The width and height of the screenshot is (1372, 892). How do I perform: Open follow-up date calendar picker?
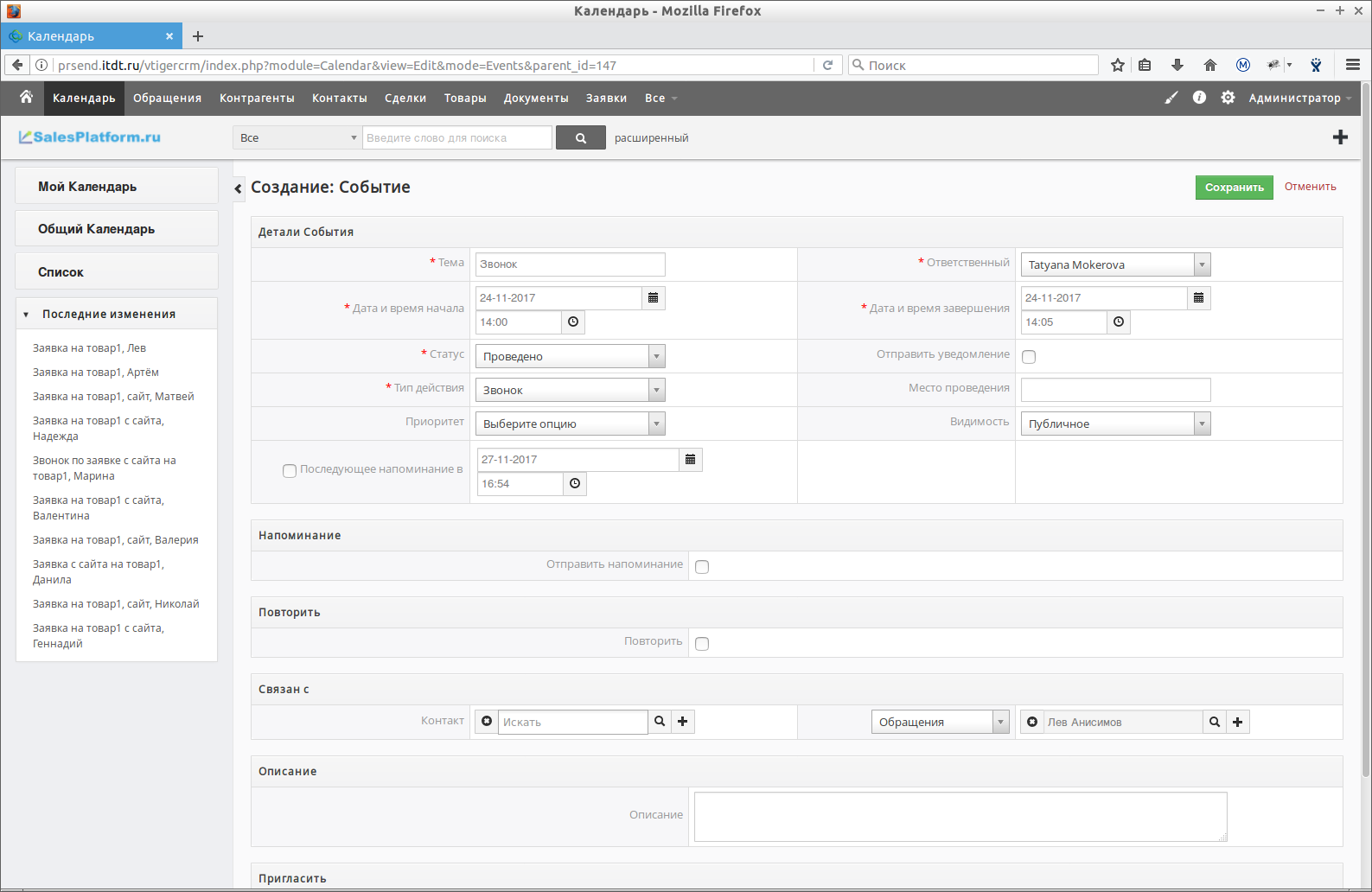(691, 459)
